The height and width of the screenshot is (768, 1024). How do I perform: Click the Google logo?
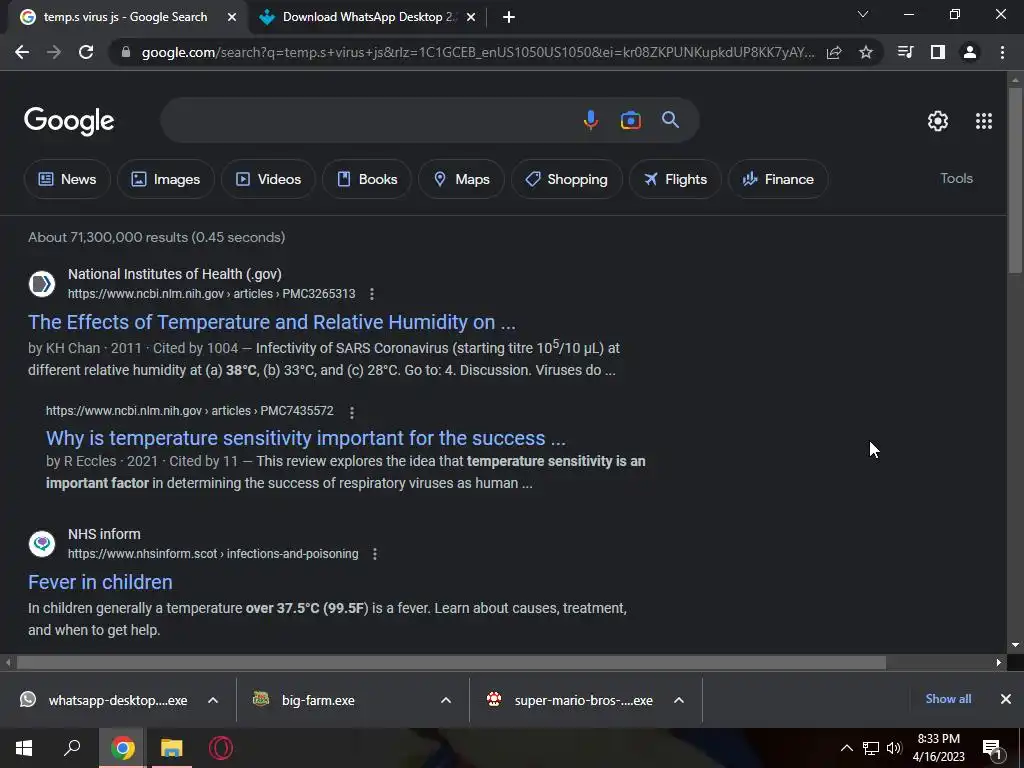69,121
